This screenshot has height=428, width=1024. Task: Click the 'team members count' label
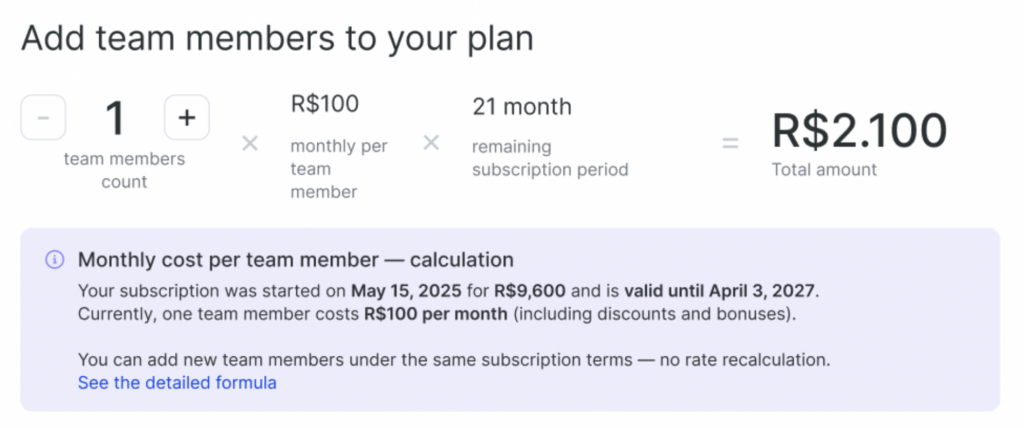click(x=124, y=170)
